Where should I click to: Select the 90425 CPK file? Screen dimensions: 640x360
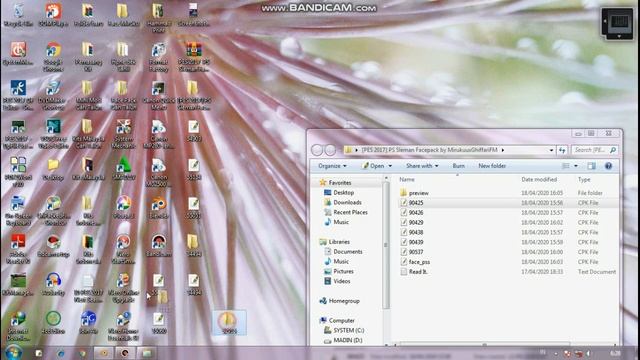416,203
